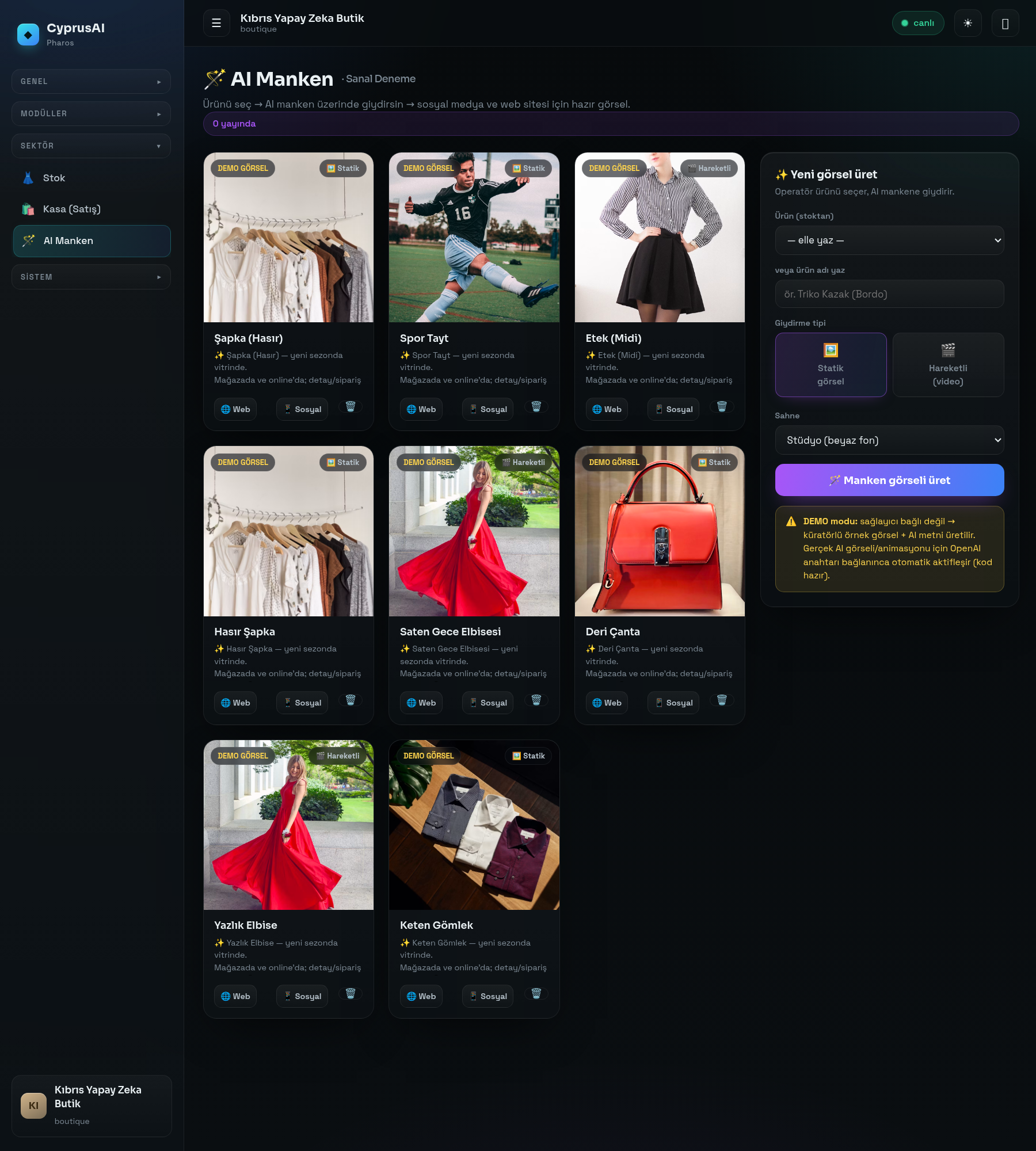Viewport: 1036px width, 1151px height.
Task: Select AI Manken in the sidebar
Action: tap(92, 241)
